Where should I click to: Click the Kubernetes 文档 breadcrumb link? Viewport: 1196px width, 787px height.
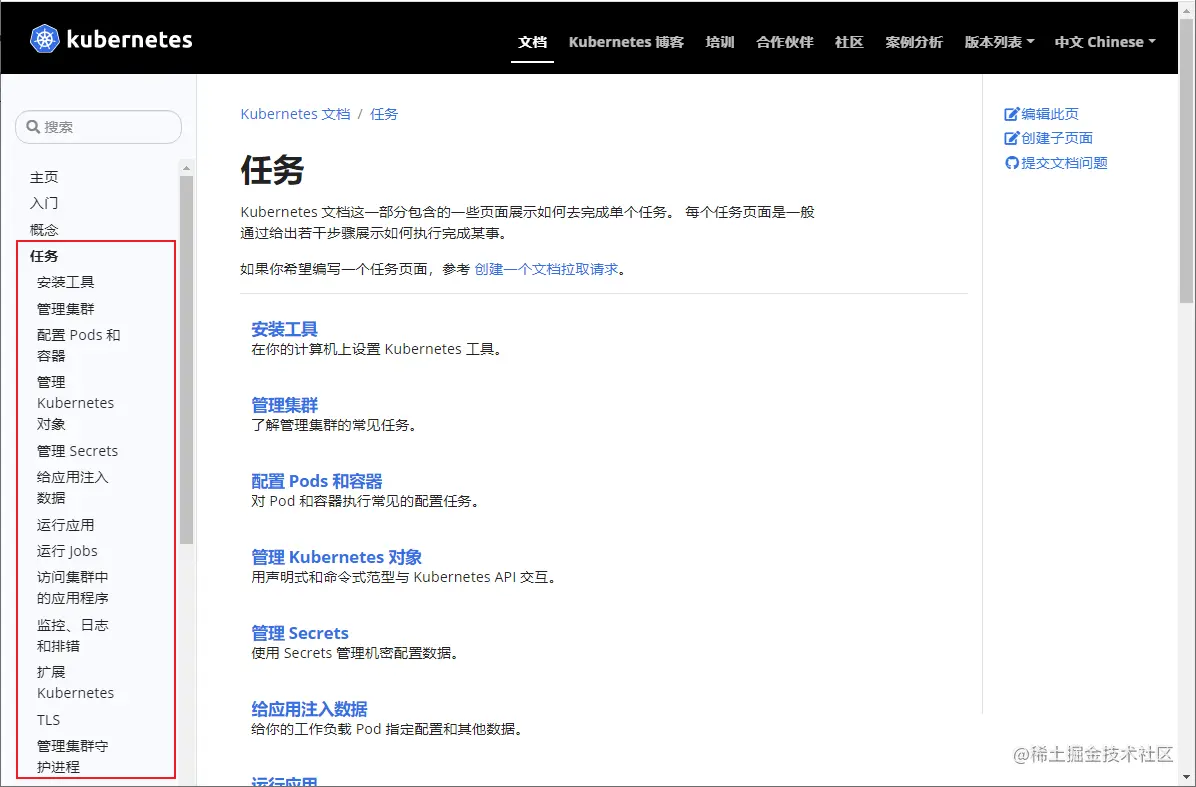295,114
